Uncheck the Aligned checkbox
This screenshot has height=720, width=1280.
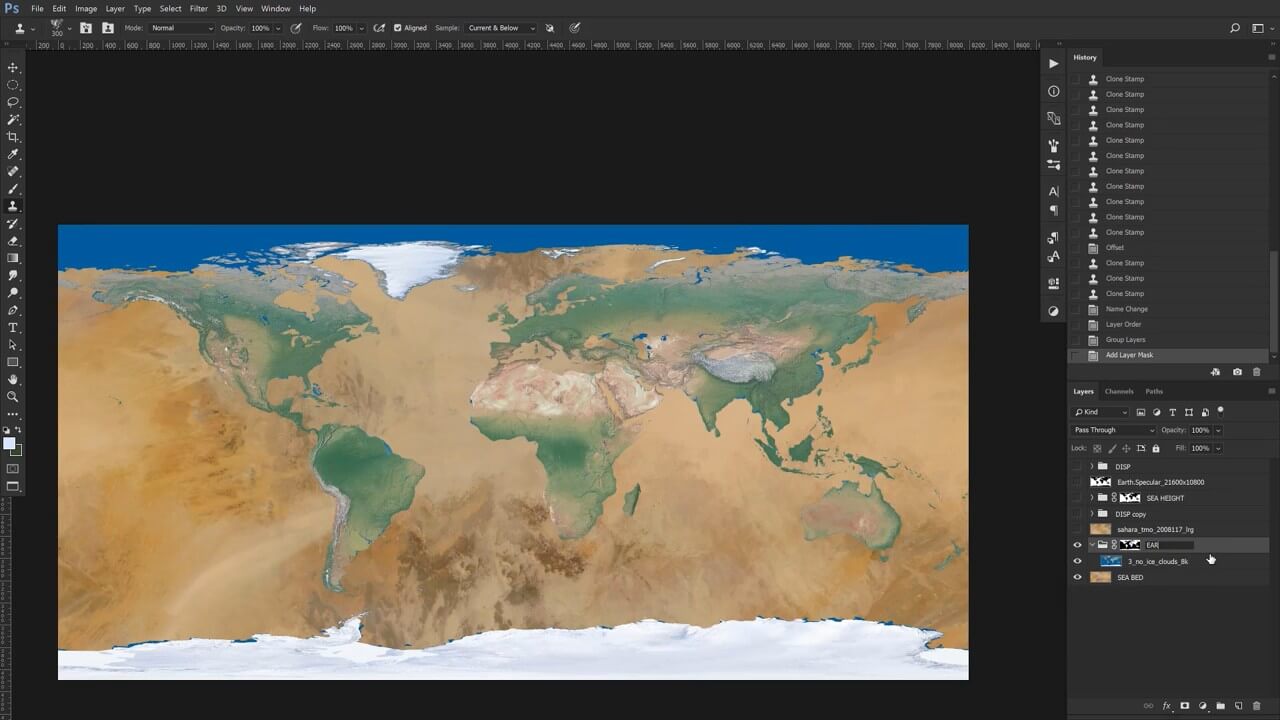[398, 28]
